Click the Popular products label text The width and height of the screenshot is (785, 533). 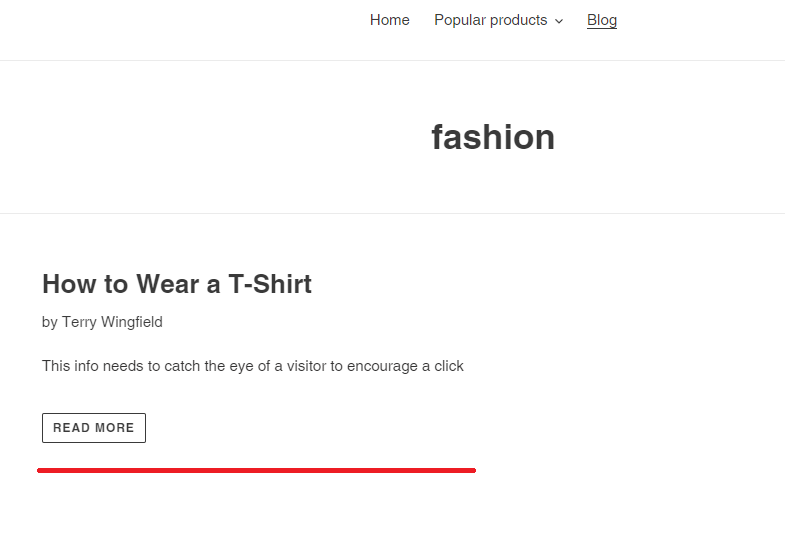pos(491,20)
